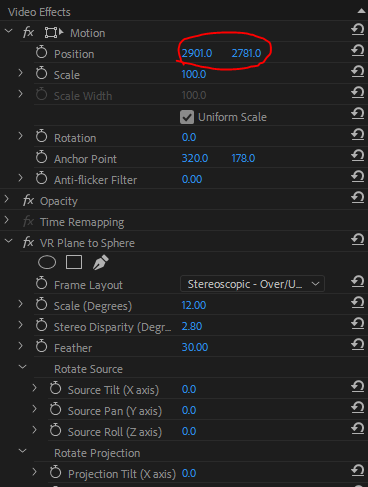Reset the VR Plane to Sphere effect
The height and width of the screenshot is (487, 368).
pyautogui.click(x=358, y=240)
